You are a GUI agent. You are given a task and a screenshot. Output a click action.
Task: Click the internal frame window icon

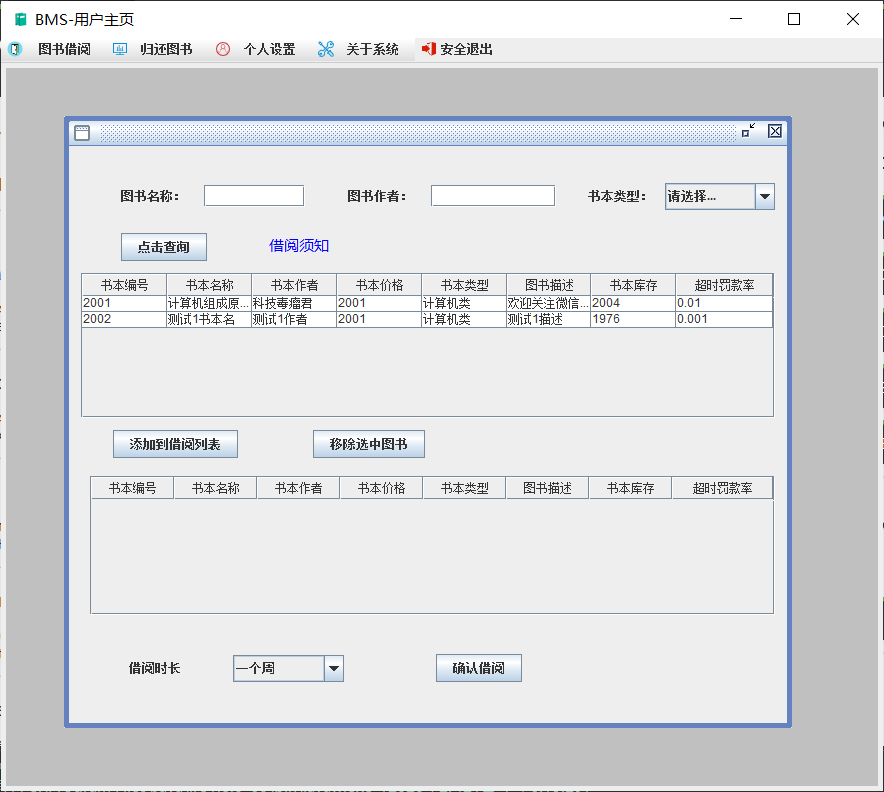[x=82, y=132]
